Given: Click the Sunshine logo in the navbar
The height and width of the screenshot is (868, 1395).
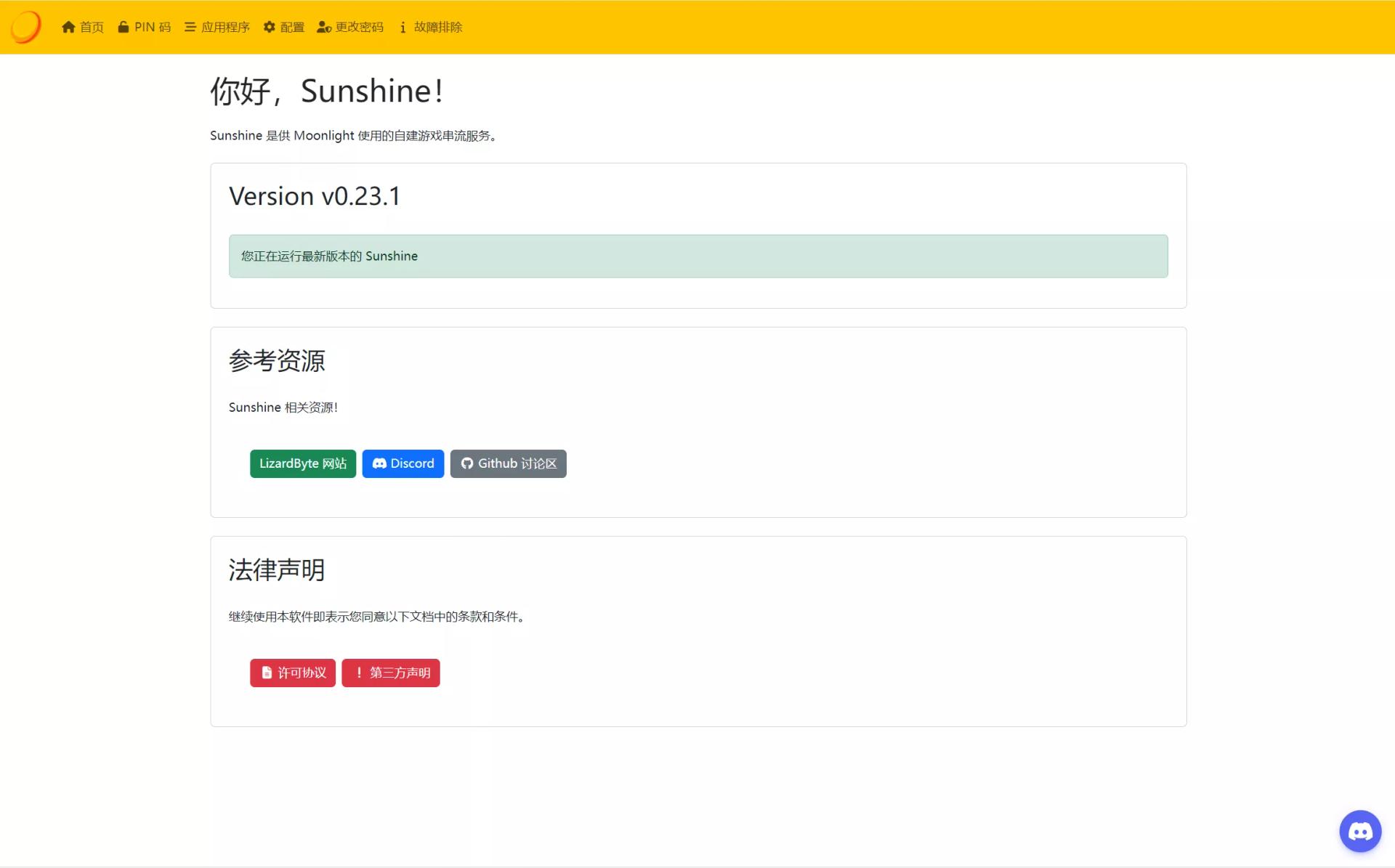Looking at the screenshot, I should pyautogui.click(x=26, y=27).
